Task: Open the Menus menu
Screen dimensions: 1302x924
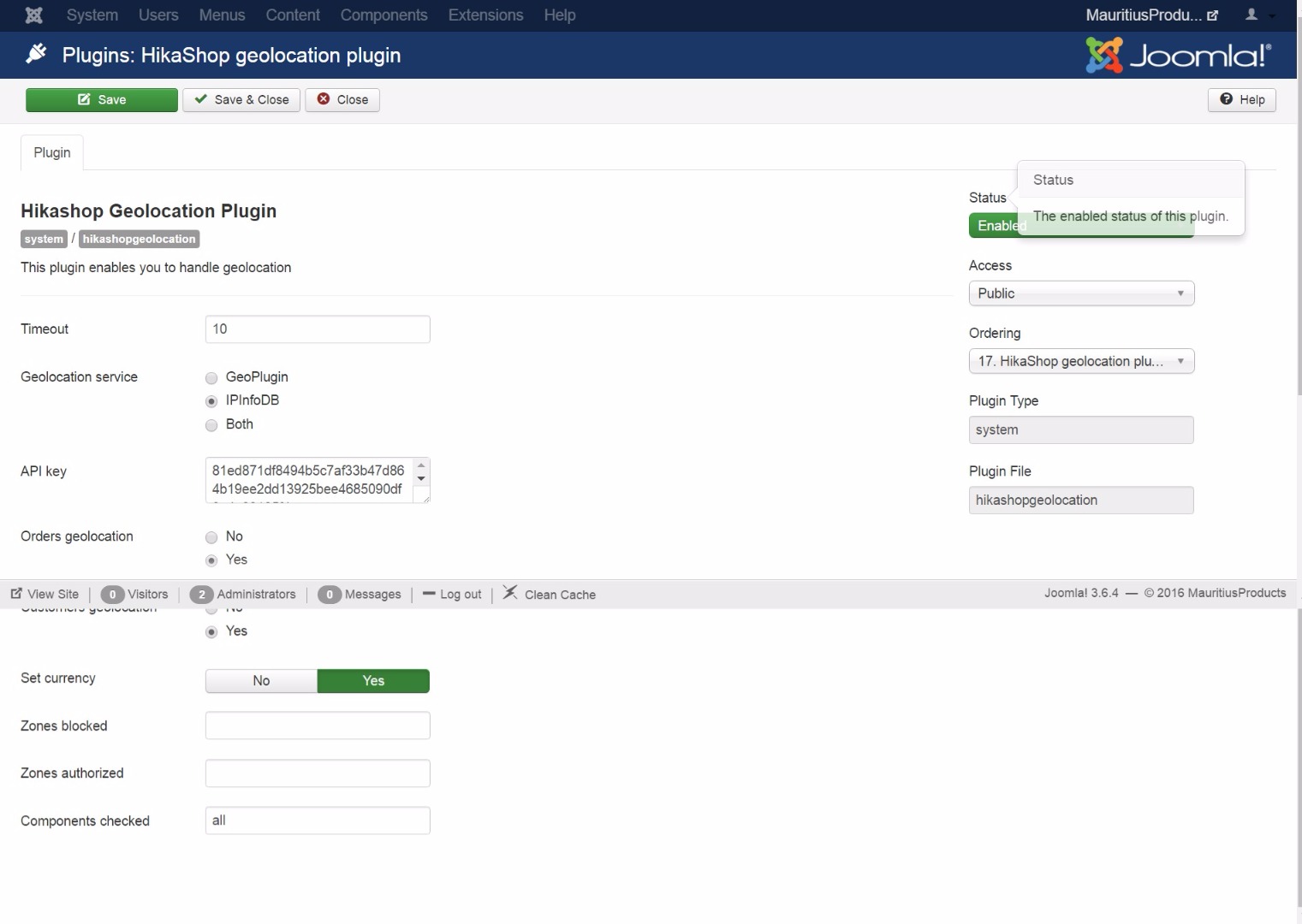Action: (222, 15)
